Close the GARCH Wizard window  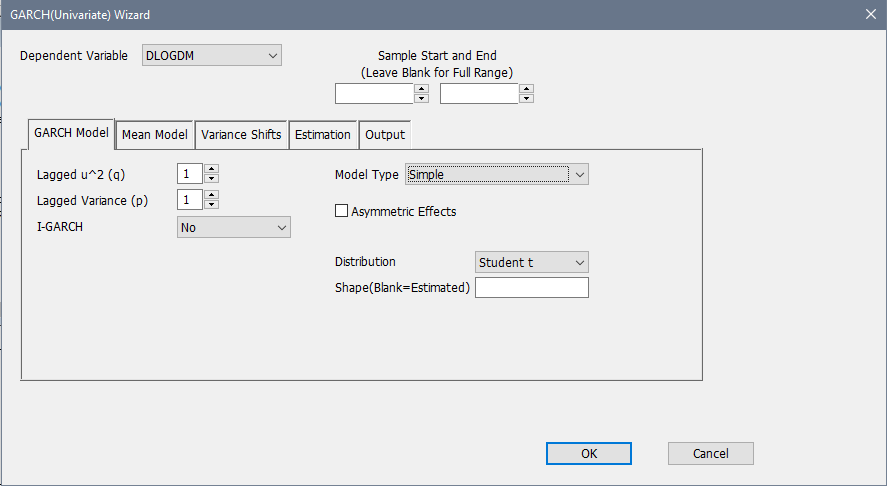click(869, 14)
